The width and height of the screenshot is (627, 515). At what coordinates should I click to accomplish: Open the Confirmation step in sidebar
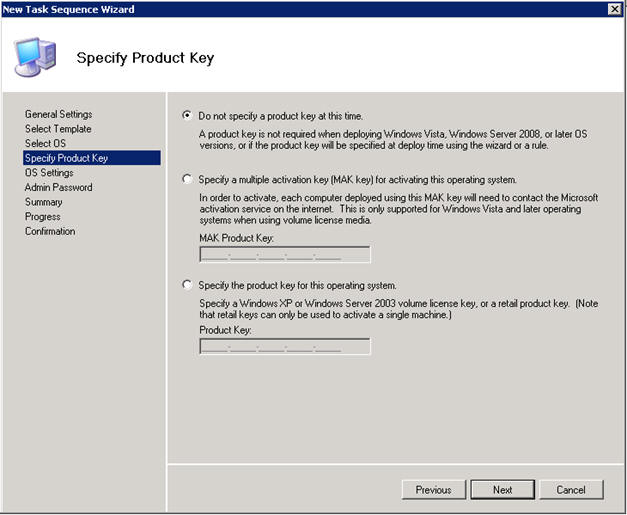(50, 231)
